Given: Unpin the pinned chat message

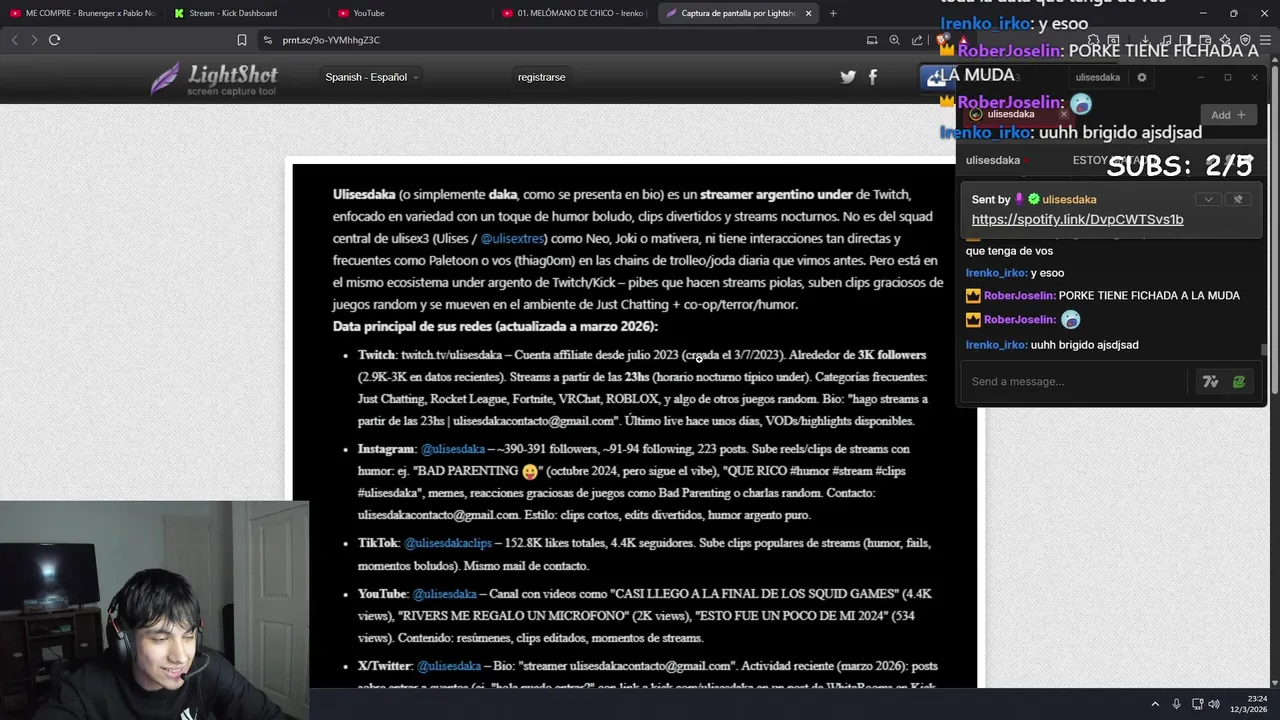Looking at the screenshot, I should [1238, 199].
